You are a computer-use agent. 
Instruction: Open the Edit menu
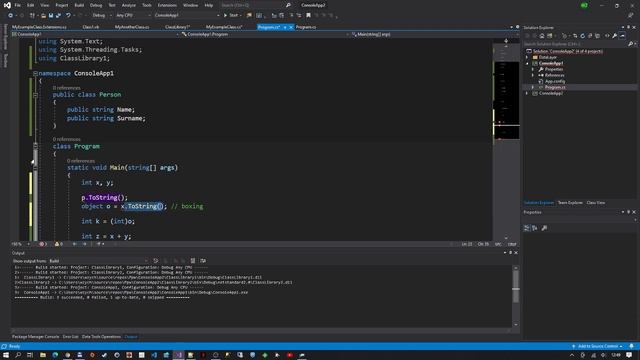pos(31,5)
